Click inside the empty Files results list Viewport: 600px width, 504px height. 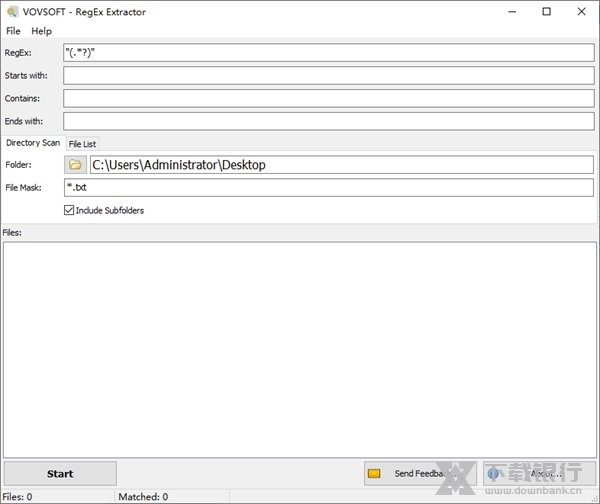tap(300, 350)
